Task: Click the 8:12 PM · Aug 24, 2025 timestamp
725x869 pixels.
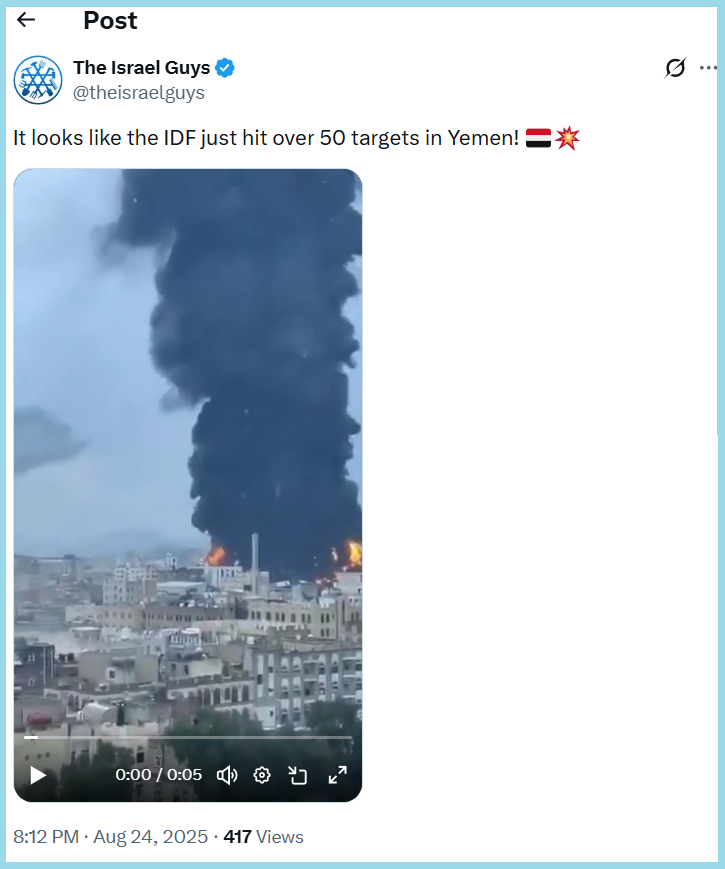Action: 110,836
